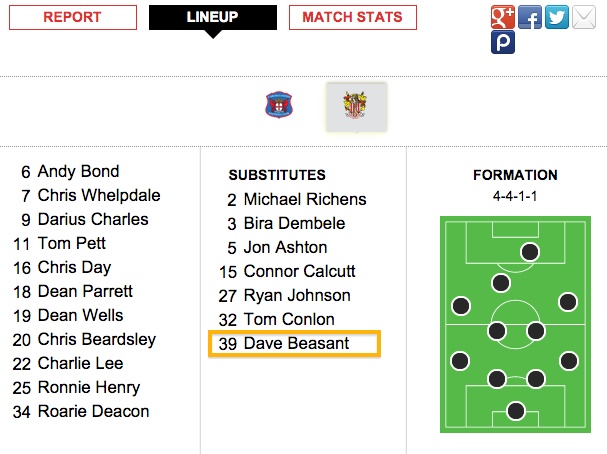Email this page via envelope icon
Screen dimensions: 607x454
click(x=584, y=17)
